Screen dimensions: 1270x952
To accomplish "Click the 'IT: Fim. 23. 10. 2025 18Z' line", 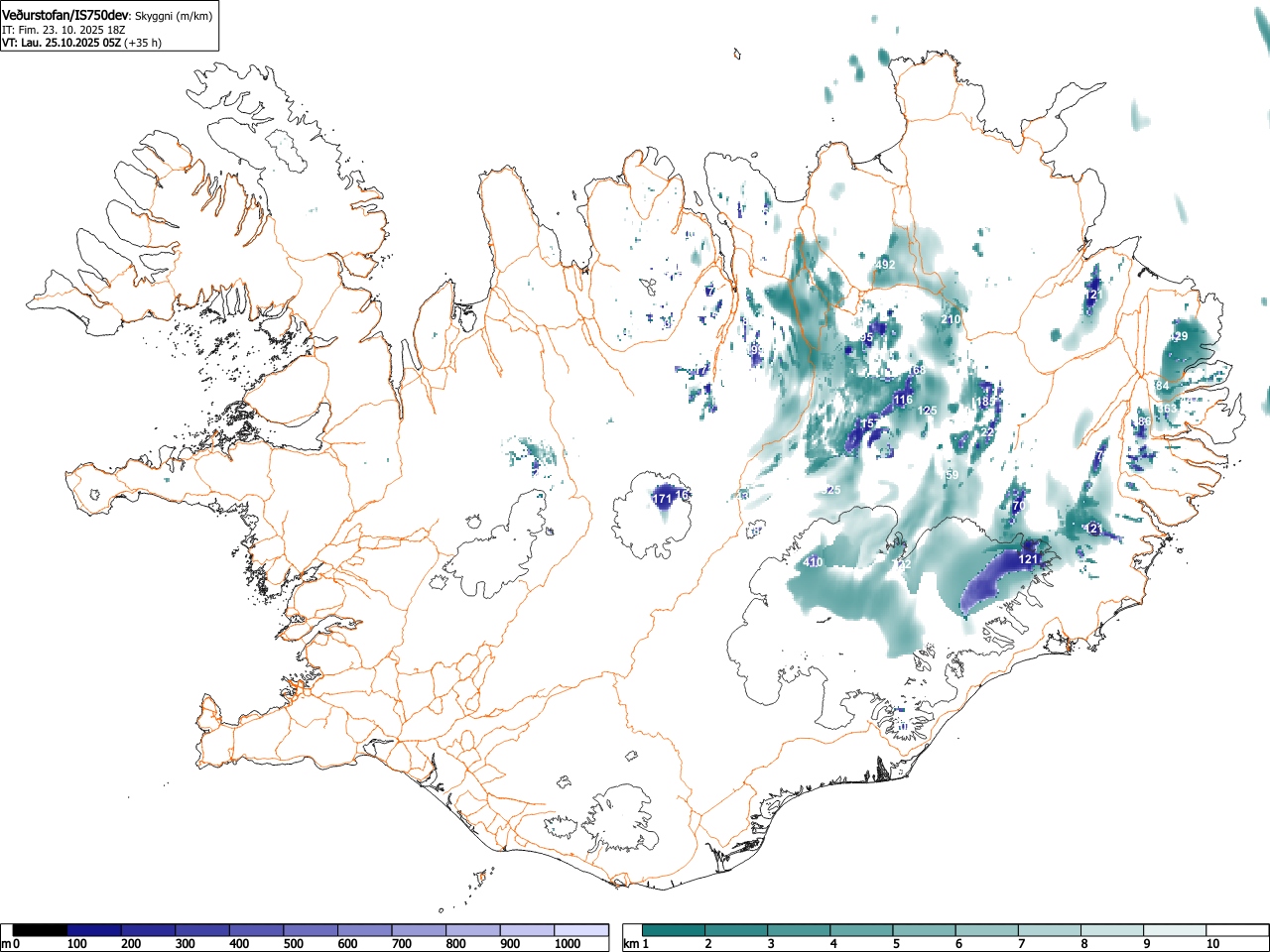I will click(63, 30).
